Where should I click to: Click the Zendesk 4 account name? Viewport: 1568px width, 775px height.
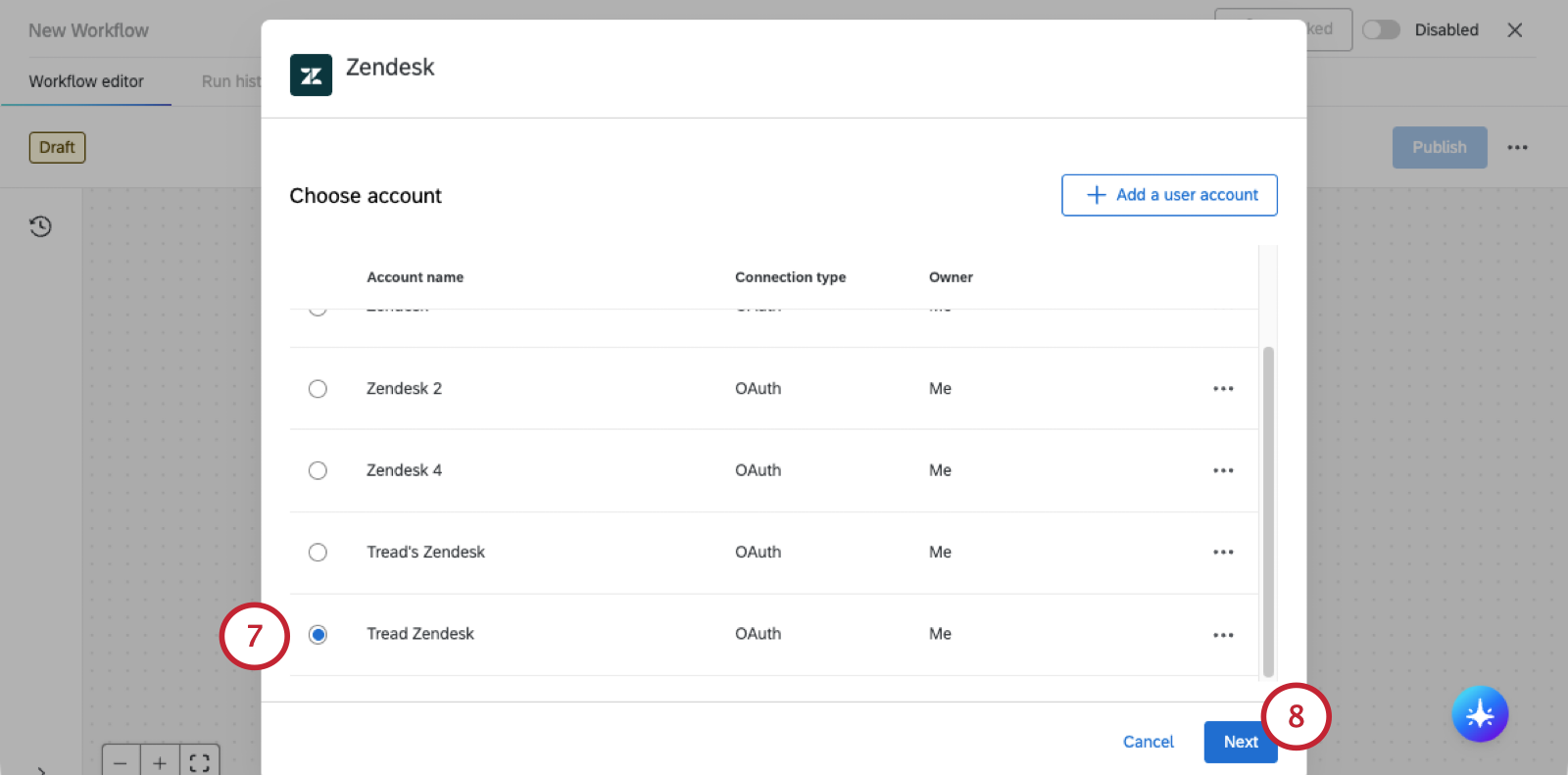(x=404, y=470)
